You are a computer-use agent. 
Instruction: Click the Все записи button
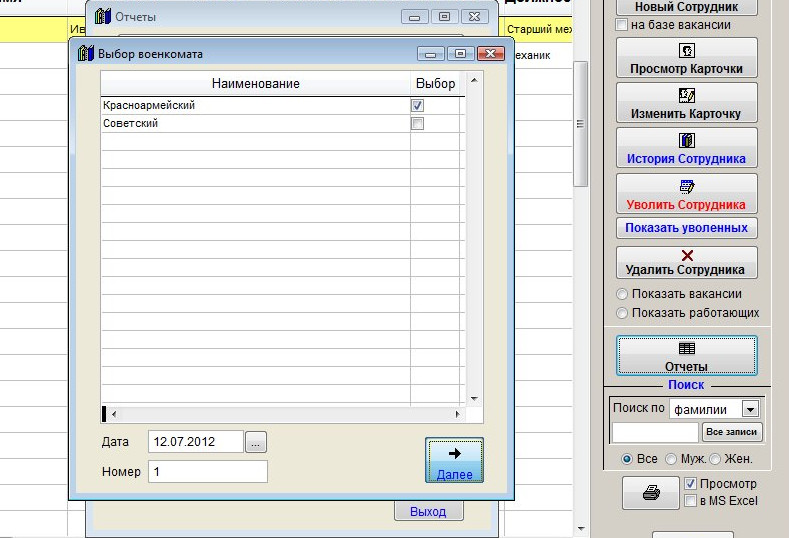pyautogui.click(x=732, y=432)
